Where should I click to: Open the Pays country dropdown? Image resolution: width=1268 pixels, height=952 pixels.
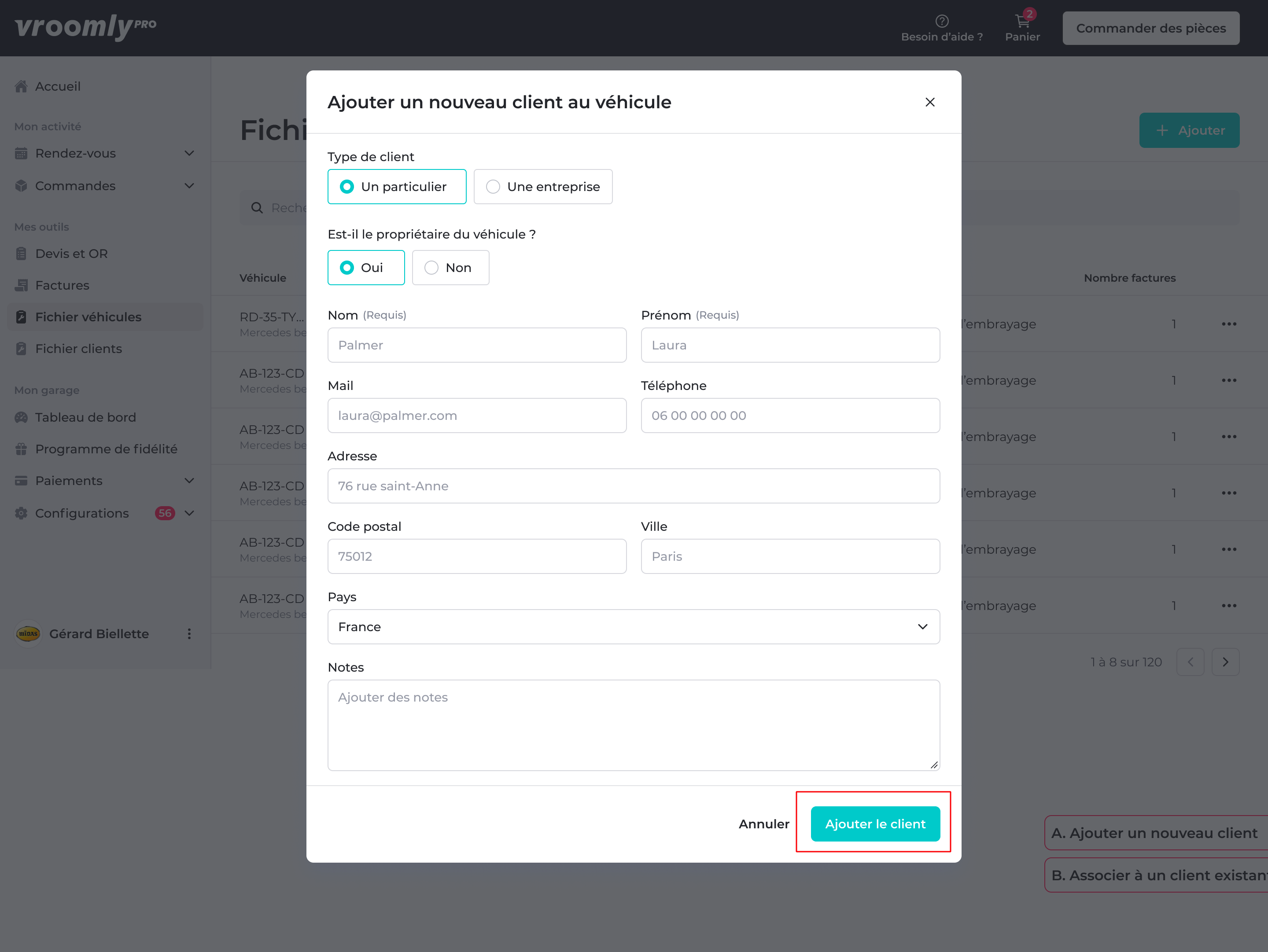(634, 626)
